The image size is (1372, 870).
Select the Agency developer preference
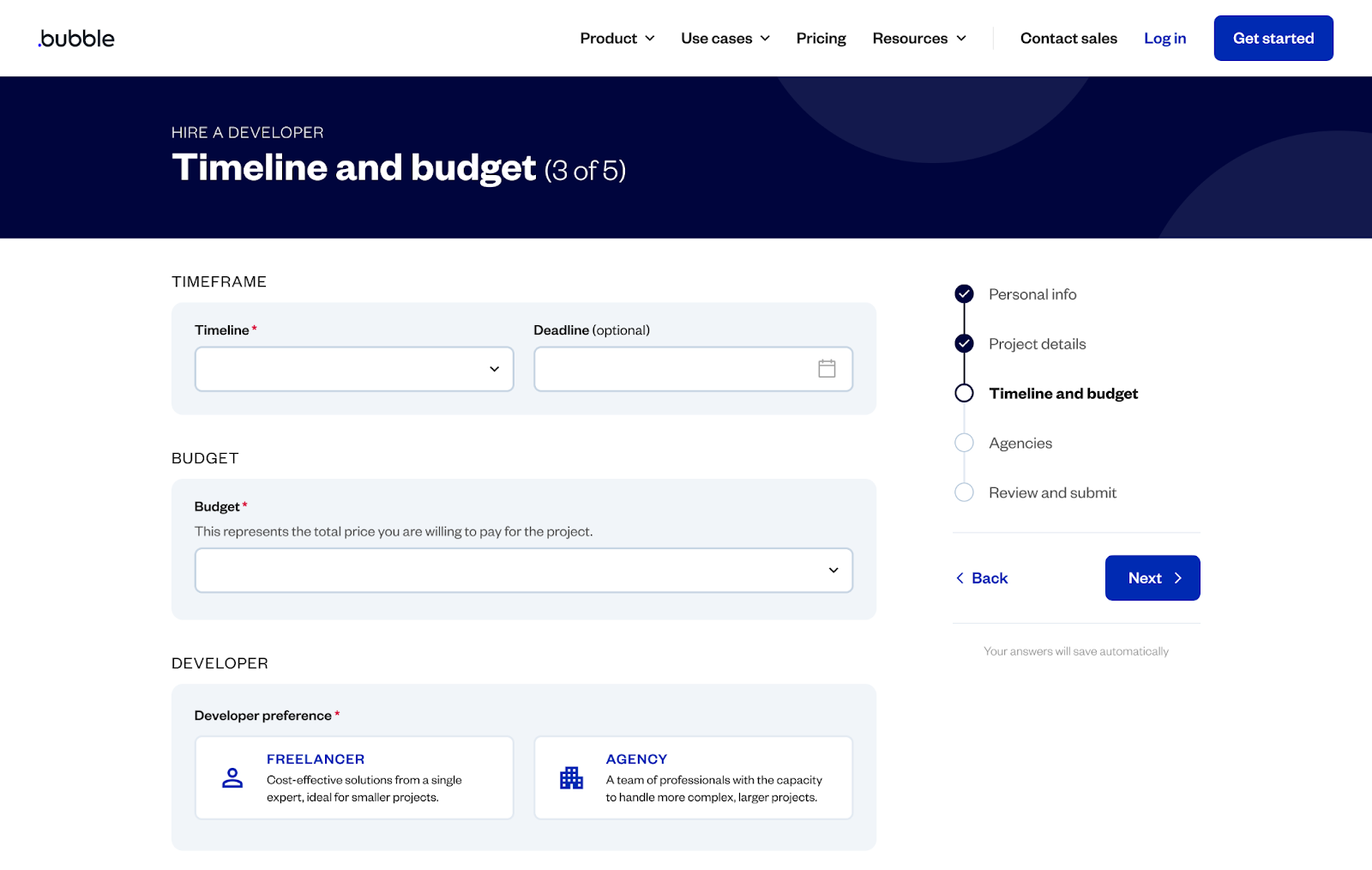point(693,777)
